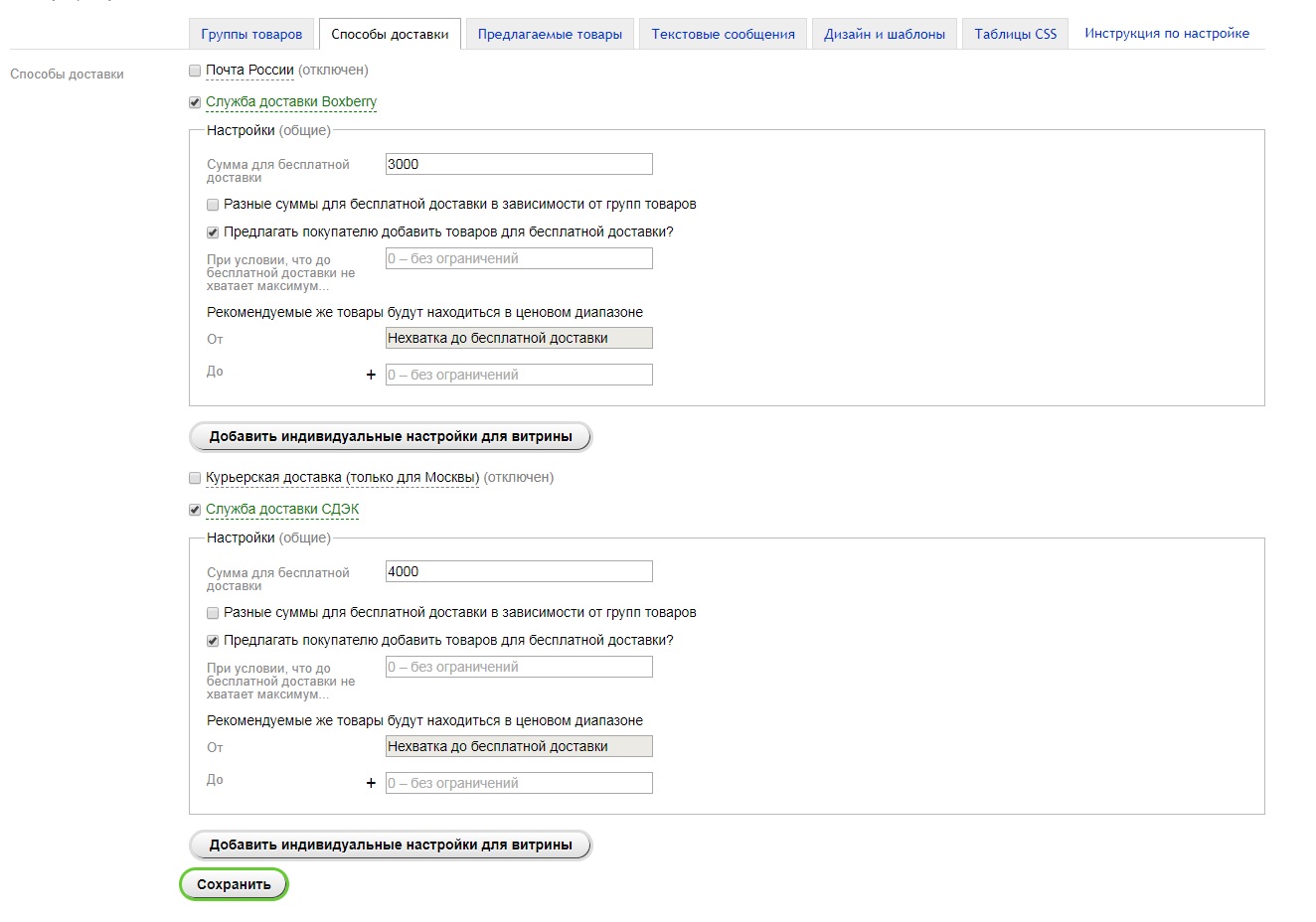Image resolution: width=1316 pixels, height=922 pixels.
Task: Click the Служба доставки Boxberry link
Action: click(x=291, y=101)
